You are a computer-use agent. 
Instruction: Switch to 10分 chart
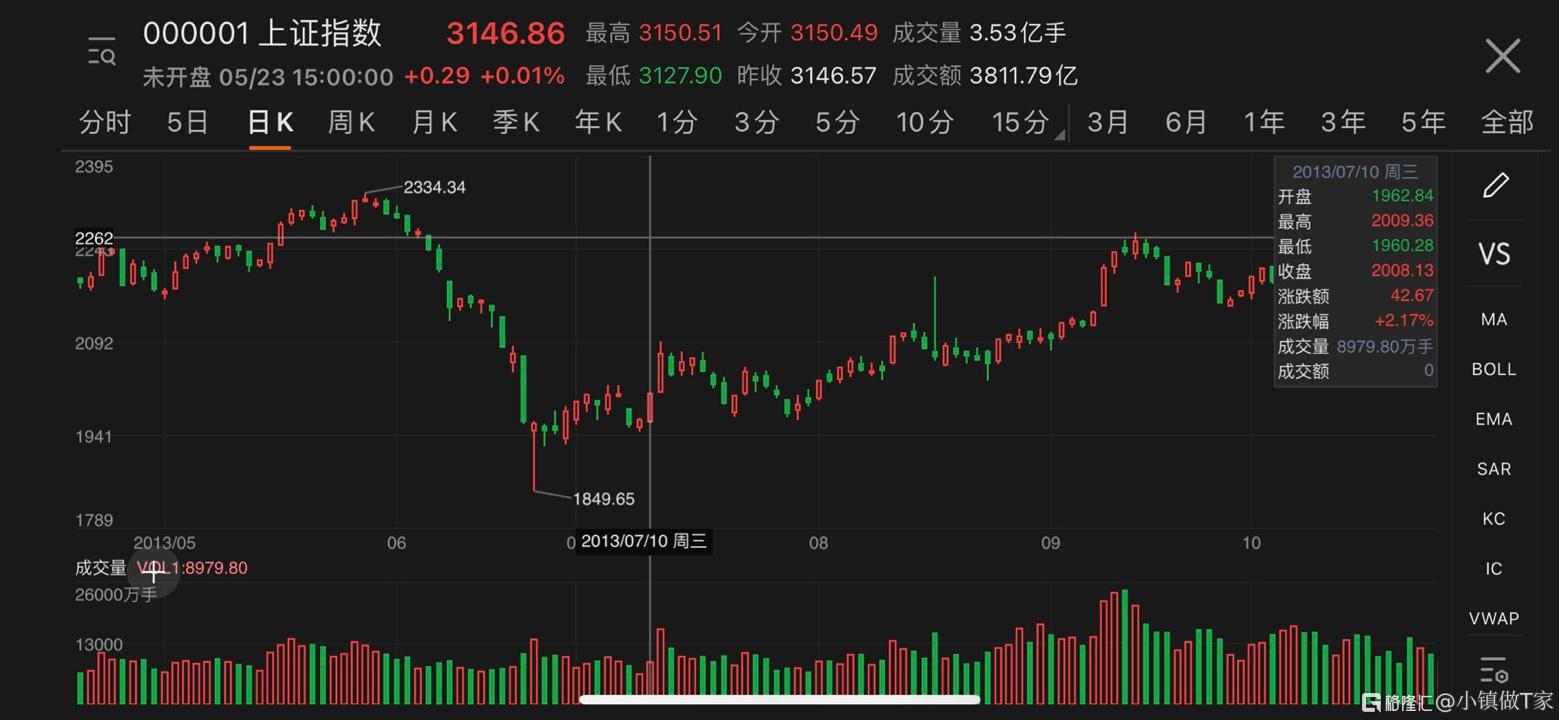[x=925, y=122]
